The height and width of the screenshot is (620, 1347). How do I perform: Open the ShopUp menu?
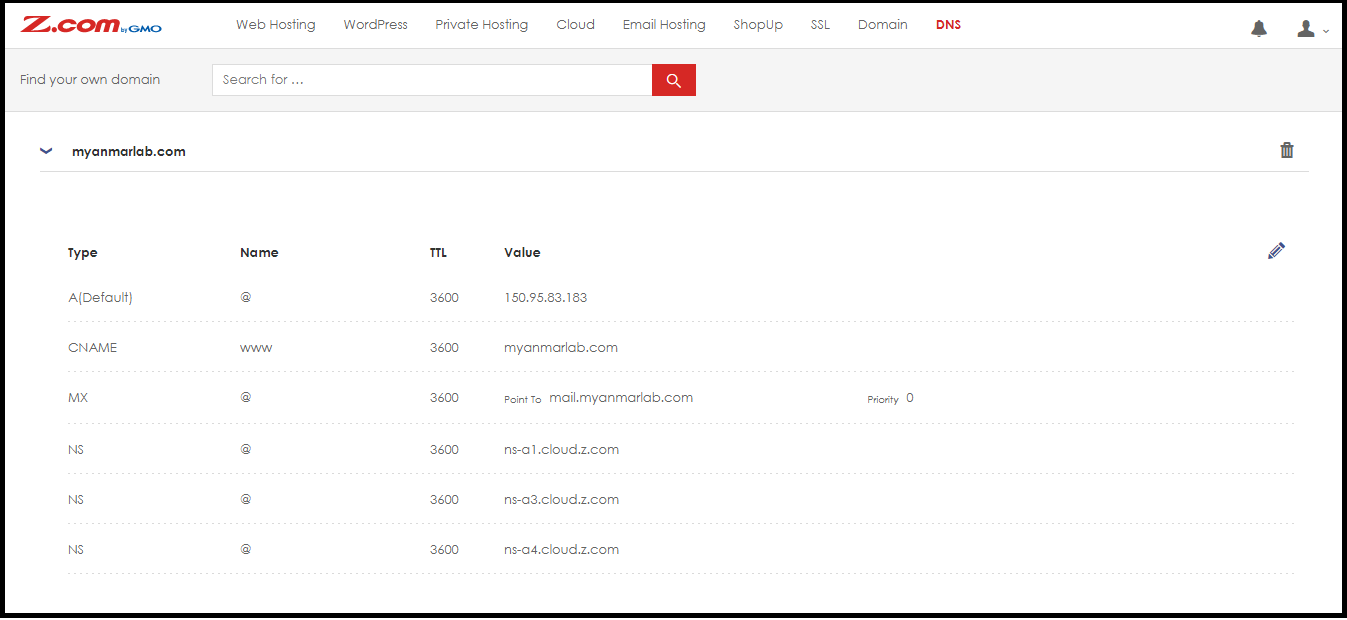758,25
